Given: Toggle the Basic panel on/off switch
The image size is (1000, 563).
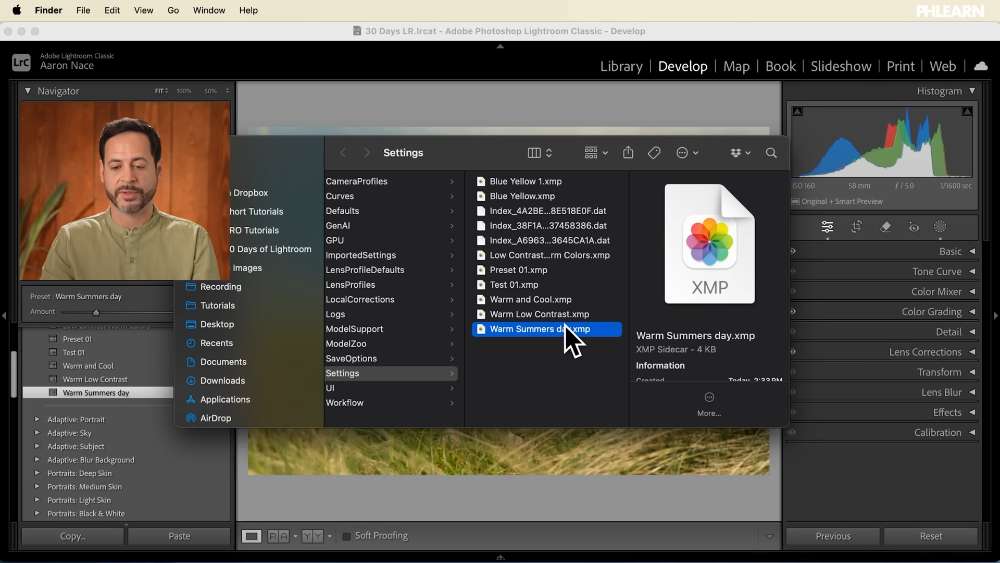Looking at the screenshot, I should point(793,251).
